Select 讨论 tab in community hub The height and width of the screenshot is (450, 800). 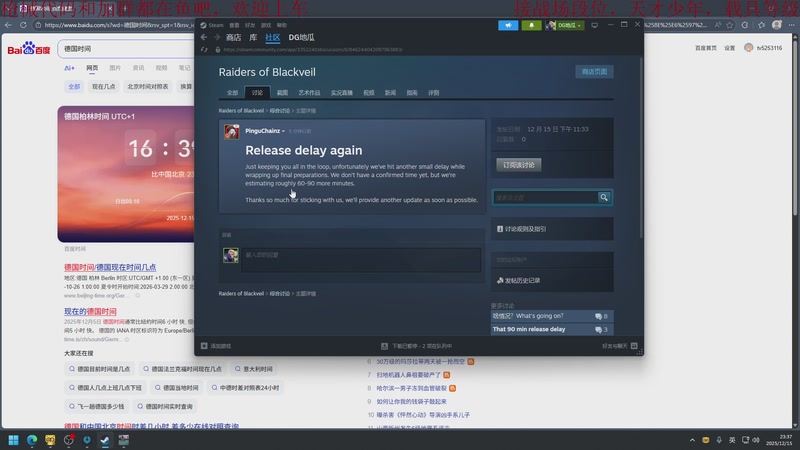tap(257, 92)
